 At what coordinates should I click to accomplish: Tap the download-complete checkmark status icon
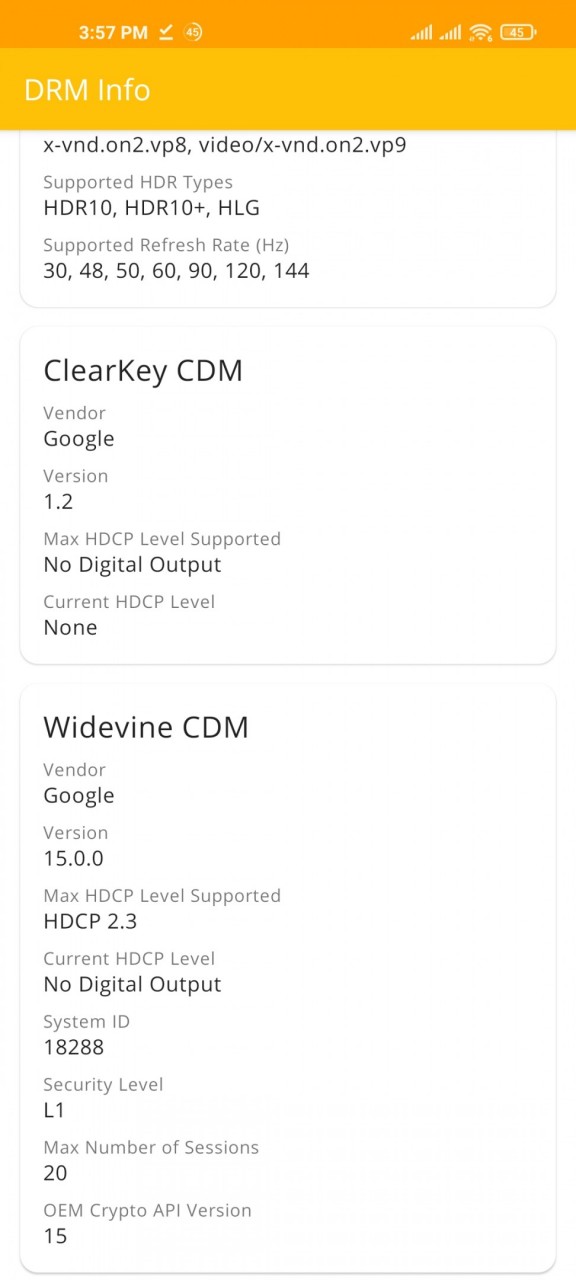click(166, 33)
